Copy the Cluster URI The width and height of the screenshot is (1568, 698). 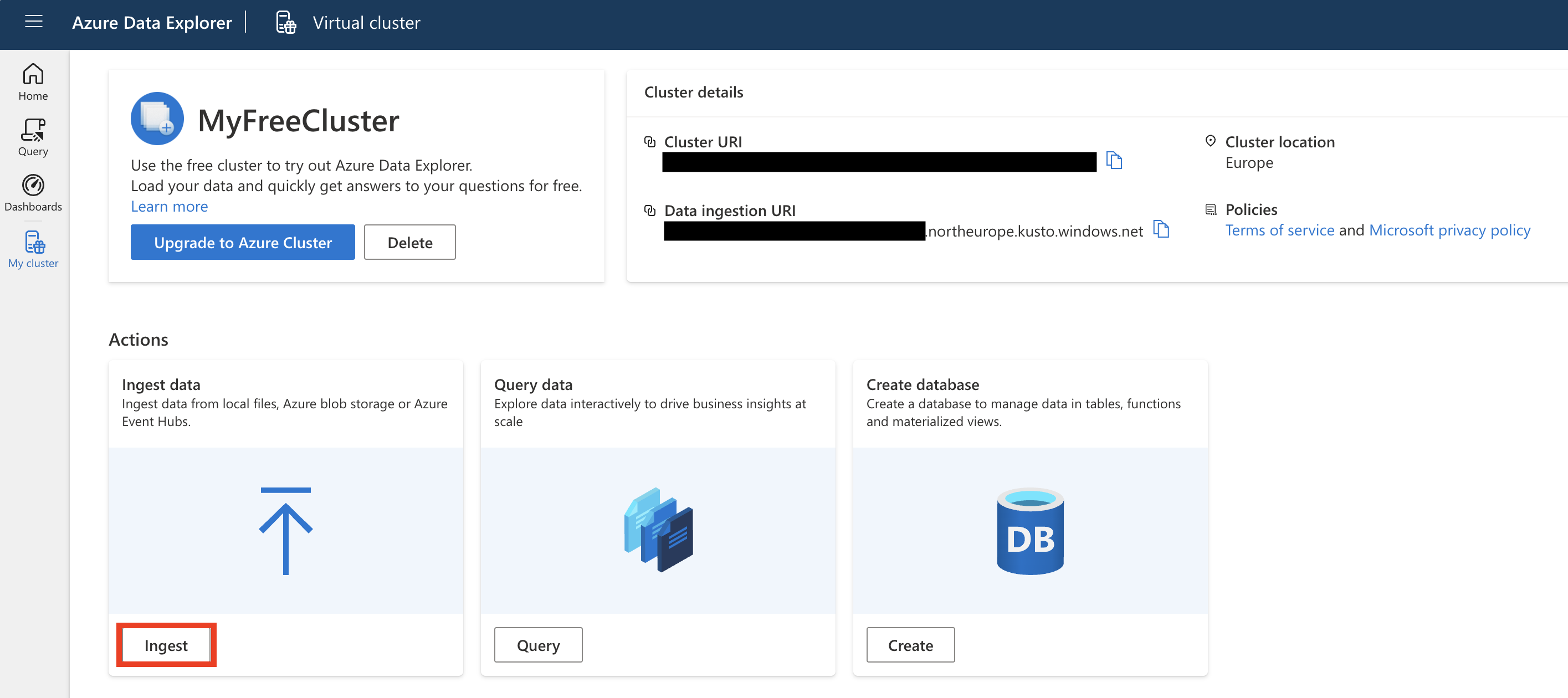click(1114, 161)
